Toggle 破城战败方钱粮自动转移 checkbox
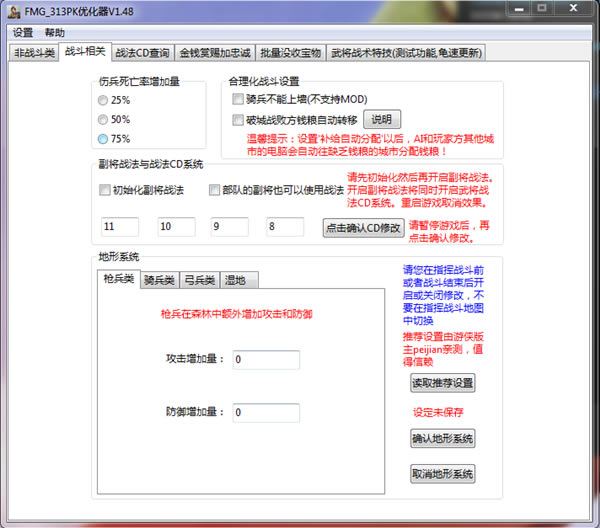 tap(238, 119)
